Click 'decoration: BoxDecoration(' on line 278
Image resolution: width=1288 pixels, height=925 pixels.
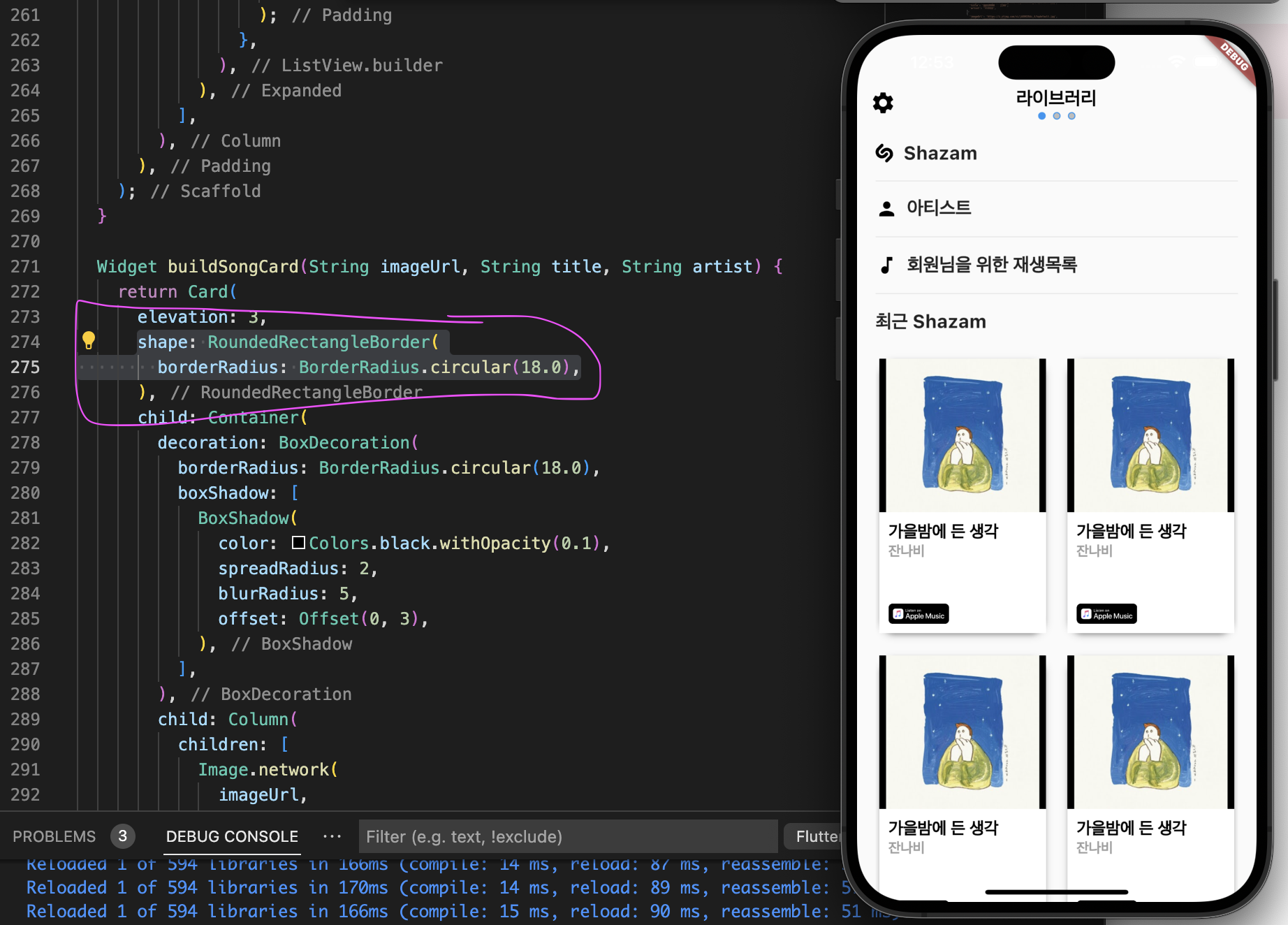click(x=288, y=442)
